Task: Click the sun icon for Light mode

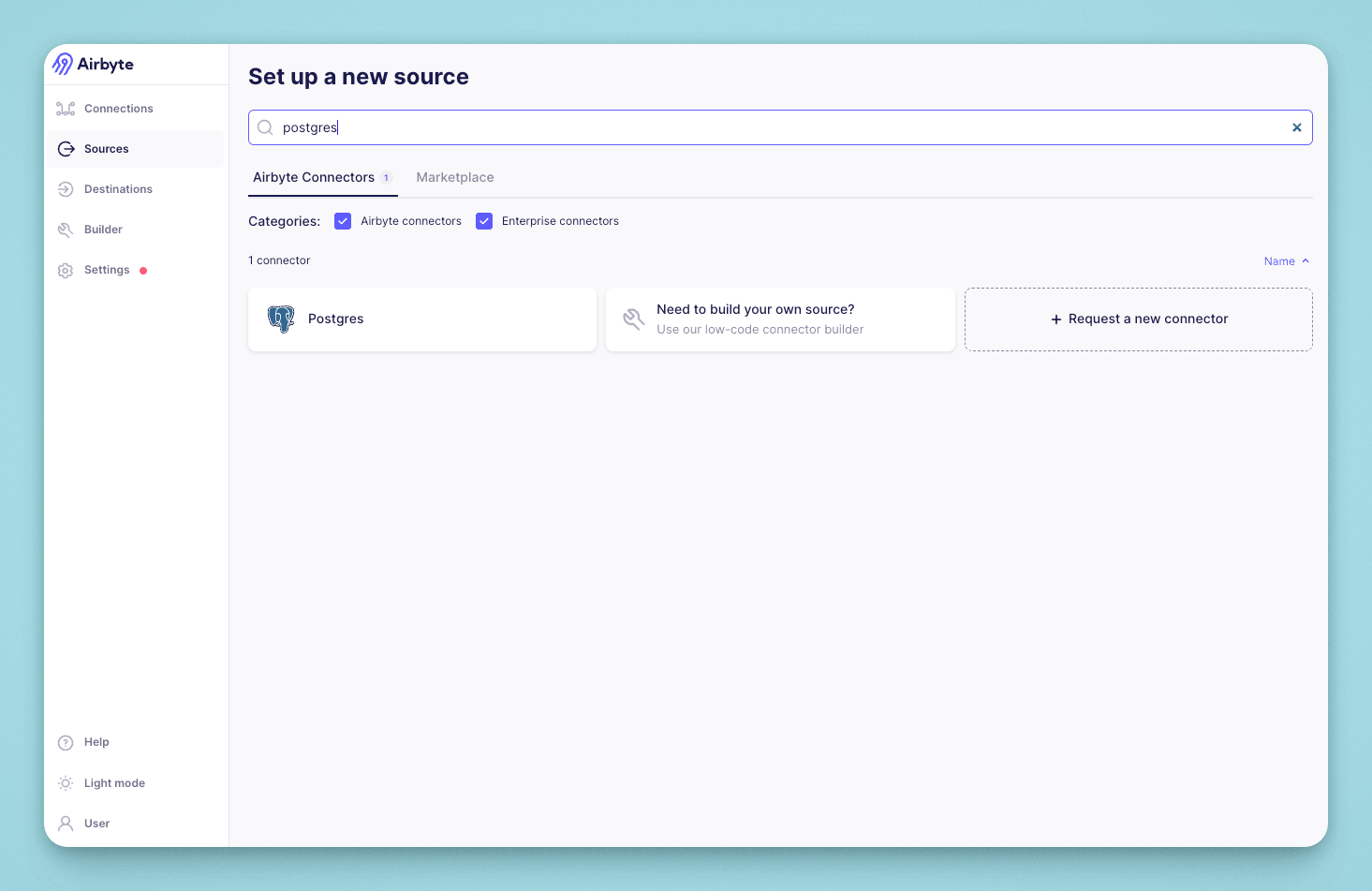Action: pyautogui.click(x=66, y=783)
